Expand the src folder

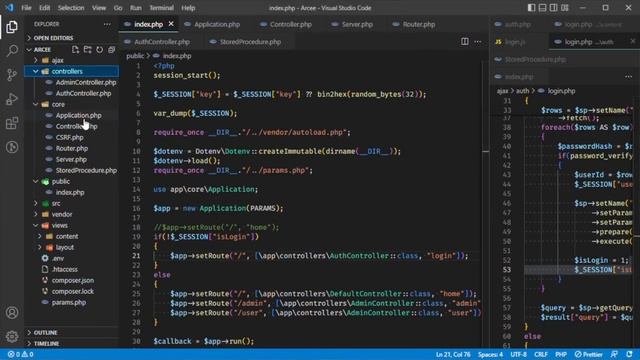coord(71,204)
